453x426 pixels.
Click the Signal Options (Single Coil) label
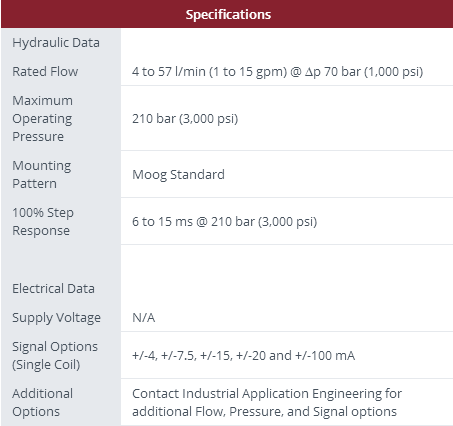tap(55, 355)
